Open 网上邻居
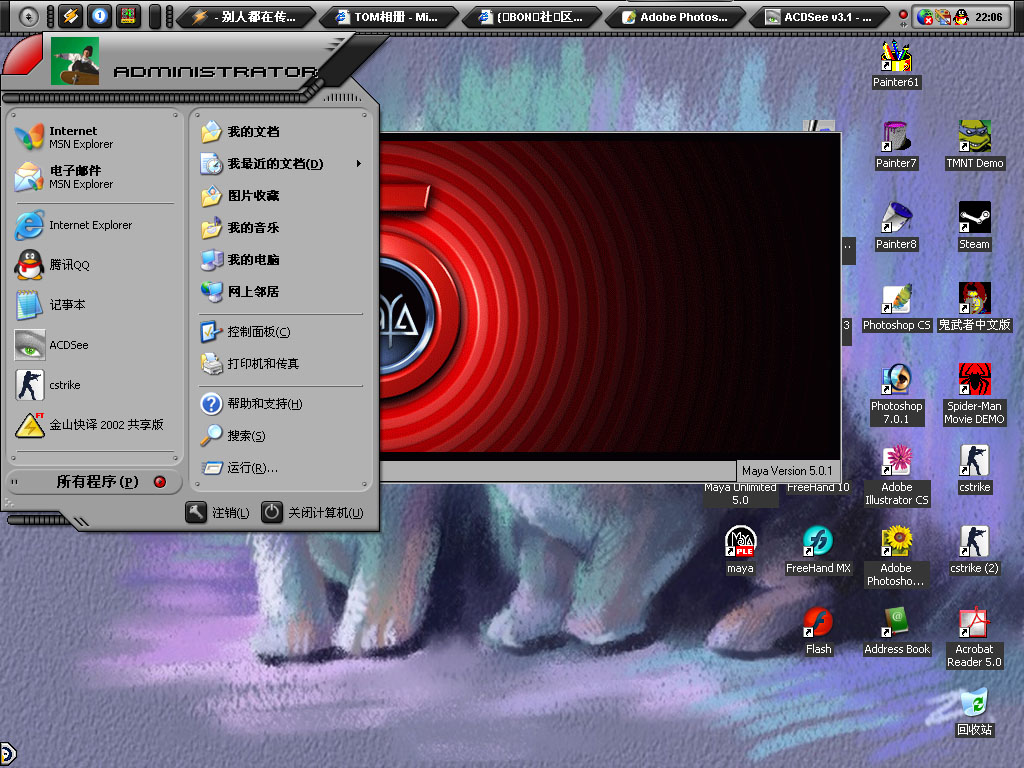 [281, 292]
